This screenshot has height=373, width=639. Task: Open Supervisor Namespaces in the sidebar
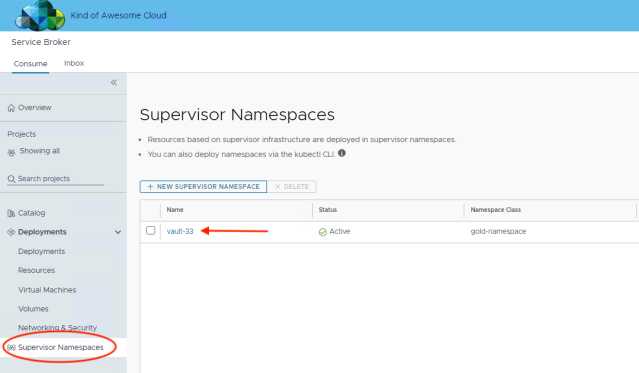click(x=61, y=347)
